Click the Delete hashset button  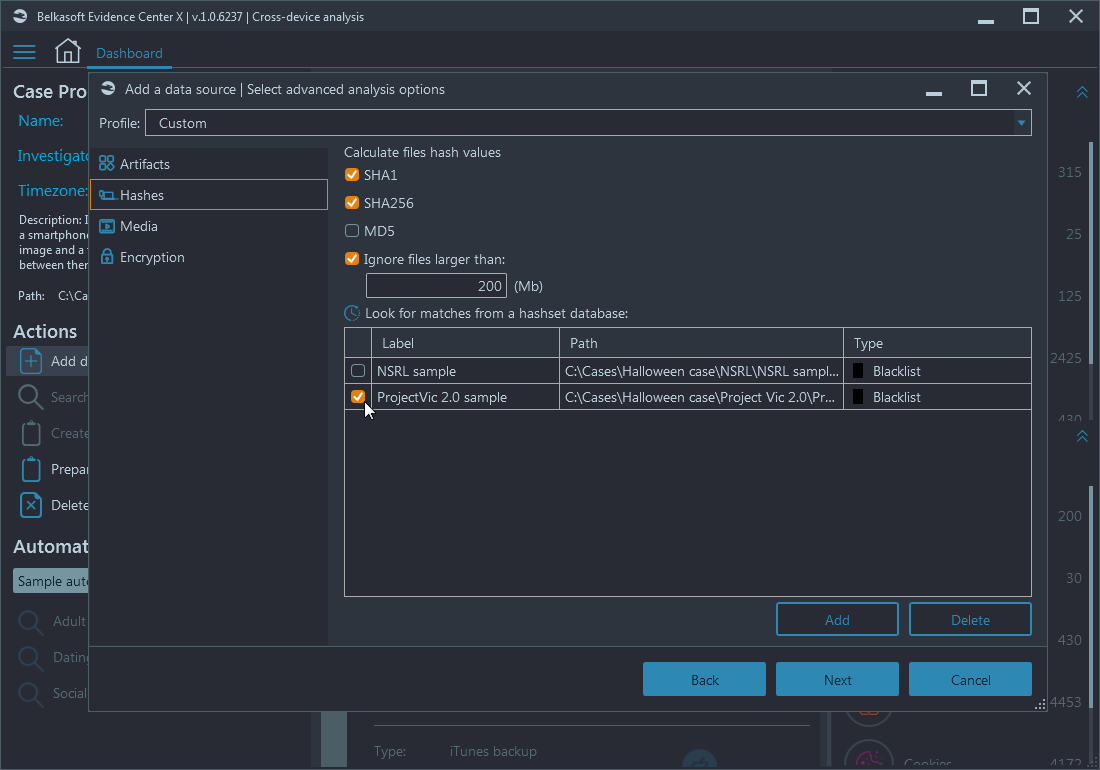pyautogui.click(x=970, y=619)
